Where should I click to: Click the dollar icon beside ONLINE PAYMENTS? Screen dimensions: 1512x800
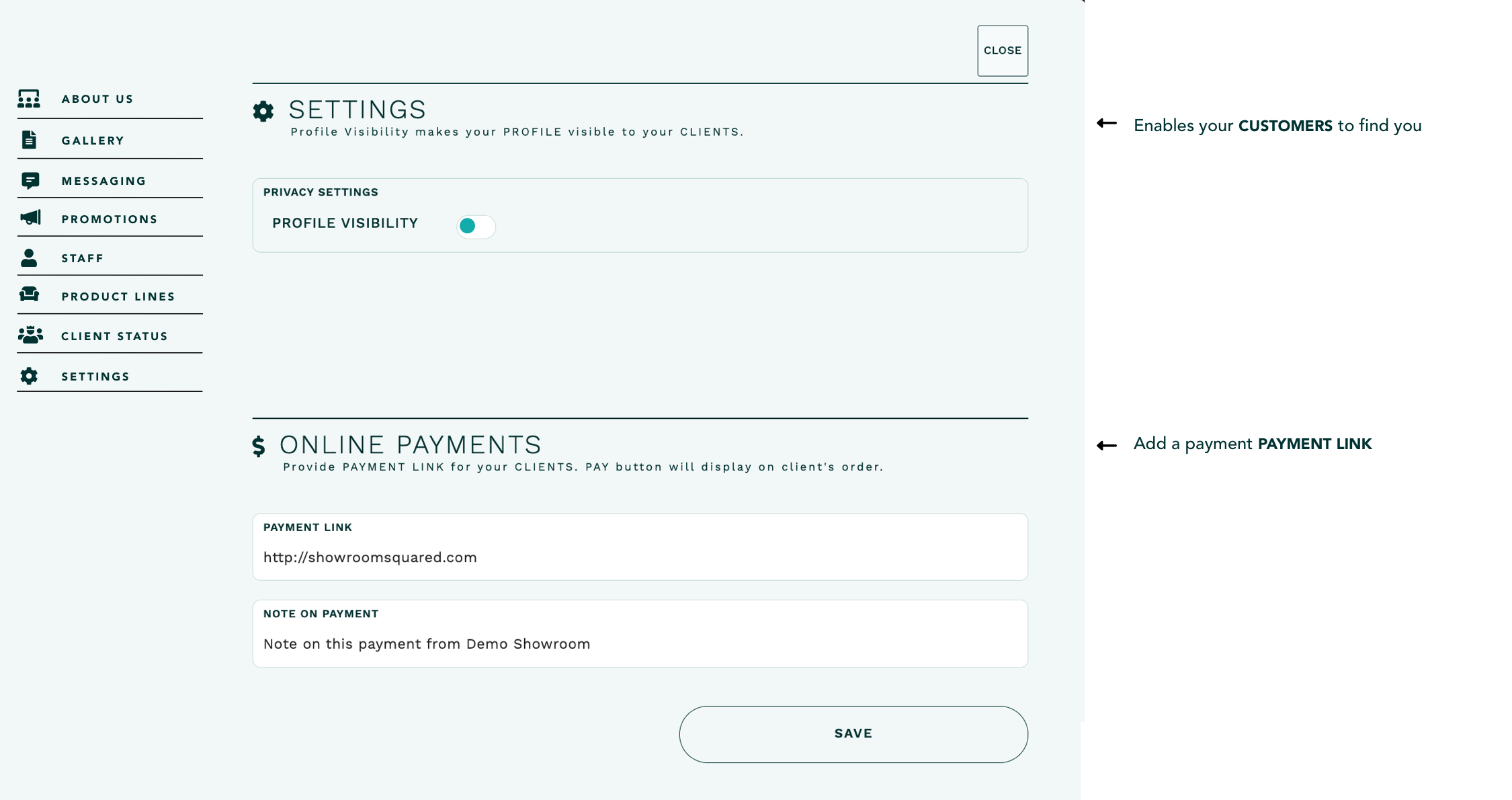(260, 445)
